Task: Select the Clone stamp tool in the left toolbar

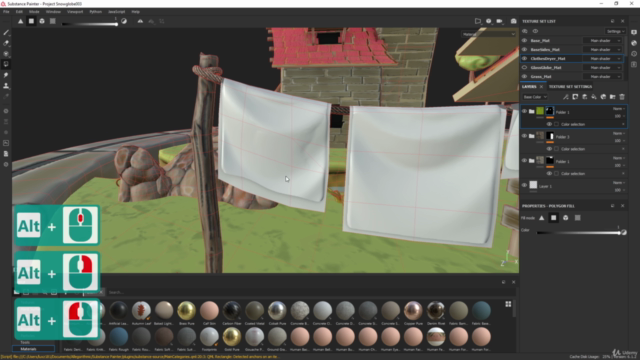Action: (6, 86)
